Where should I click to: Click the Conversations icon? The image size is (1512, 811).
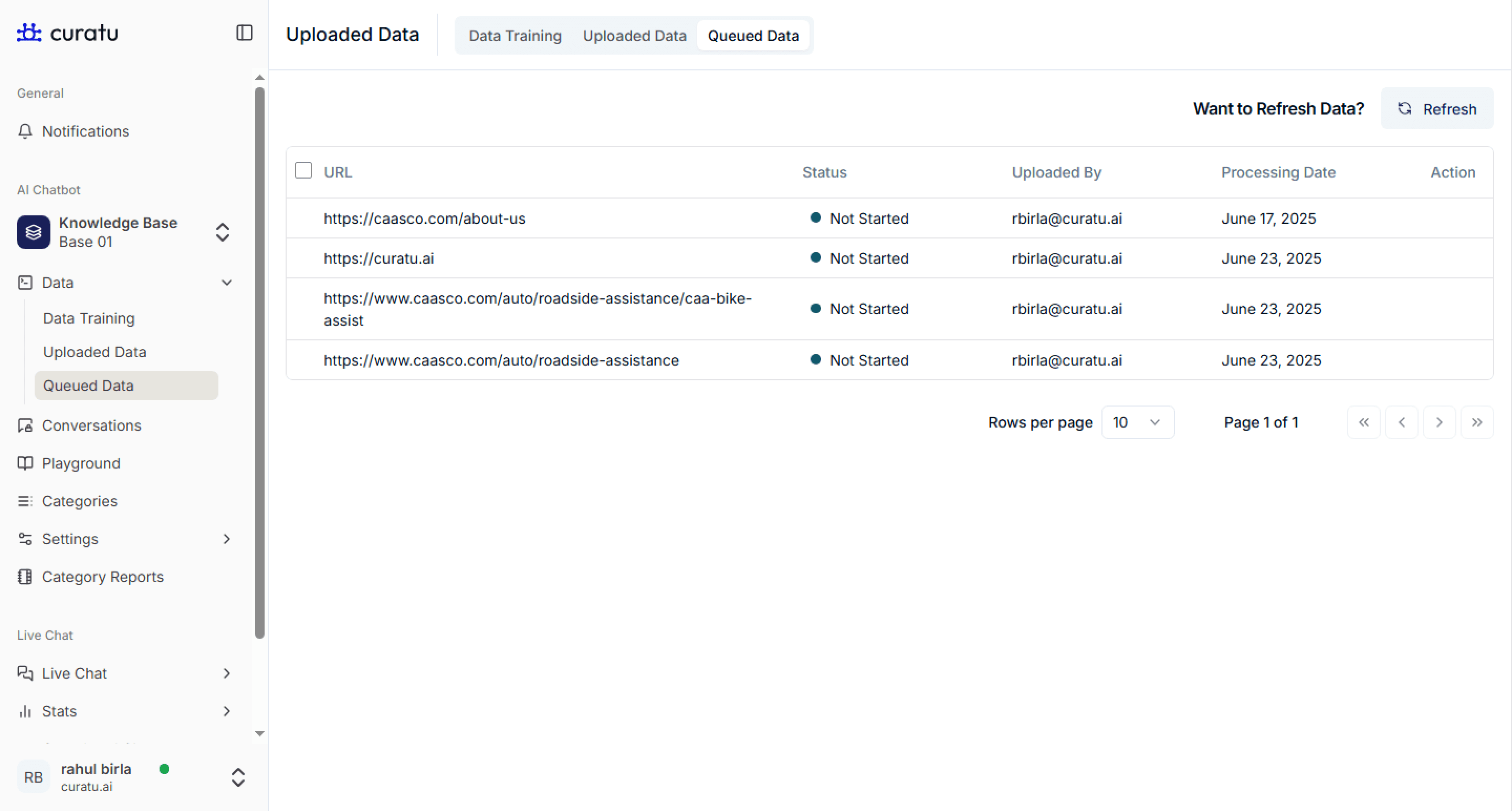coord(25,425)
